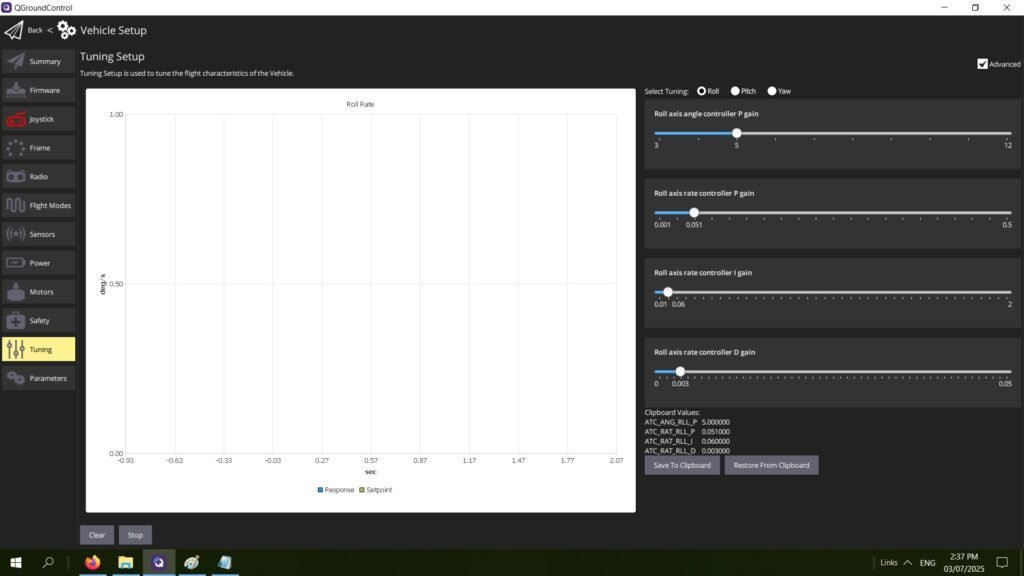Click the paint app taskbar icon
This screenshot has width=1024, height=576.
(x=191, y=562)
